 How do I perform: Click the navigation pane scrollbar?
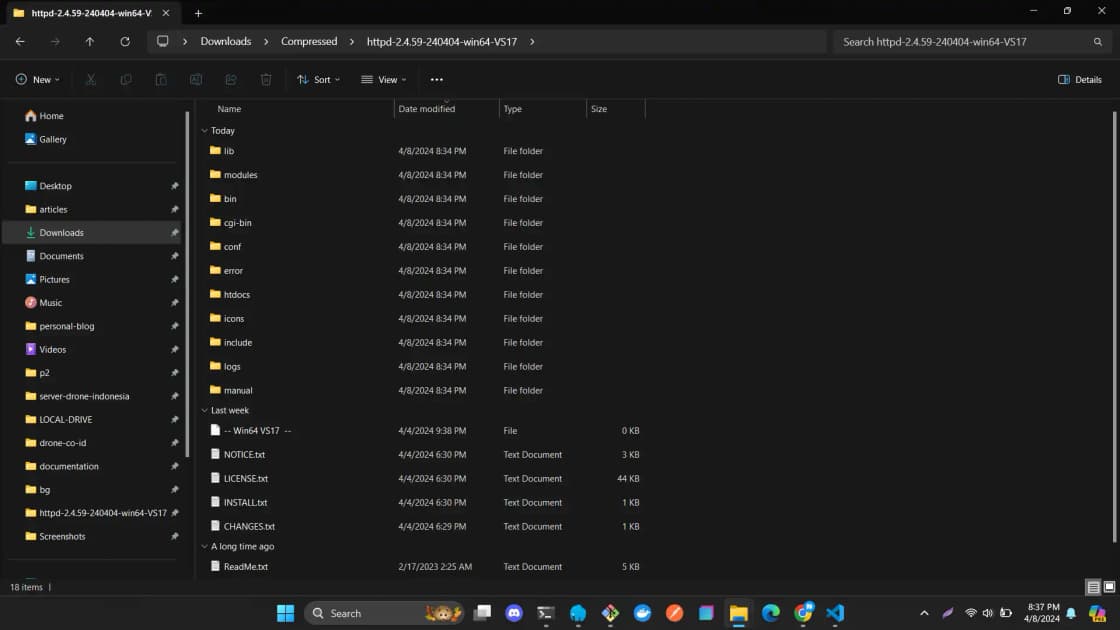pos(187,284)
